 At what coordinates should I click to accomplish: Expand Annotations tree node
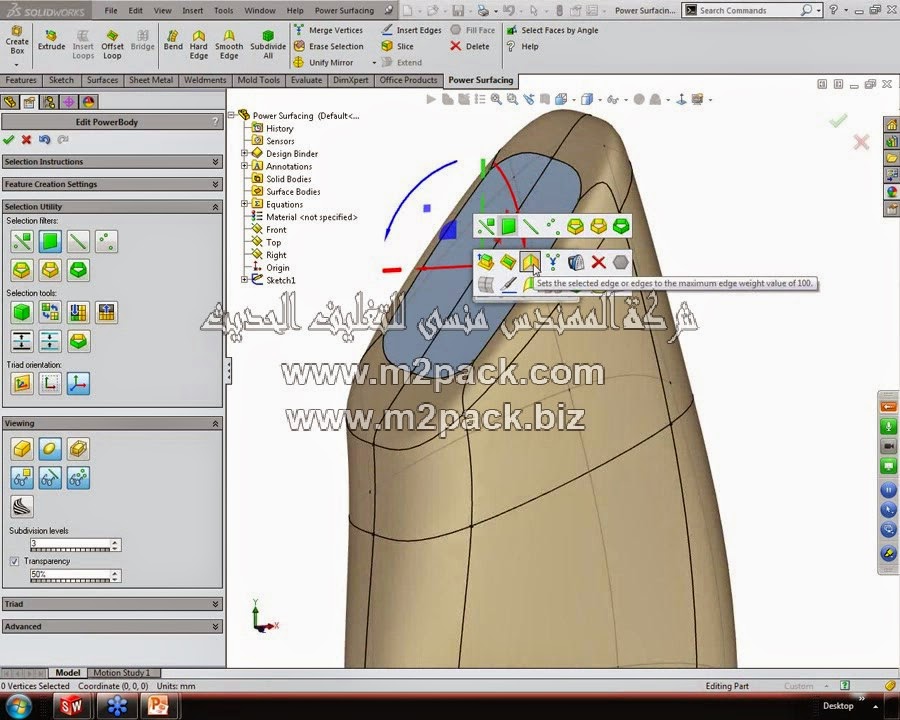(245, 166)
